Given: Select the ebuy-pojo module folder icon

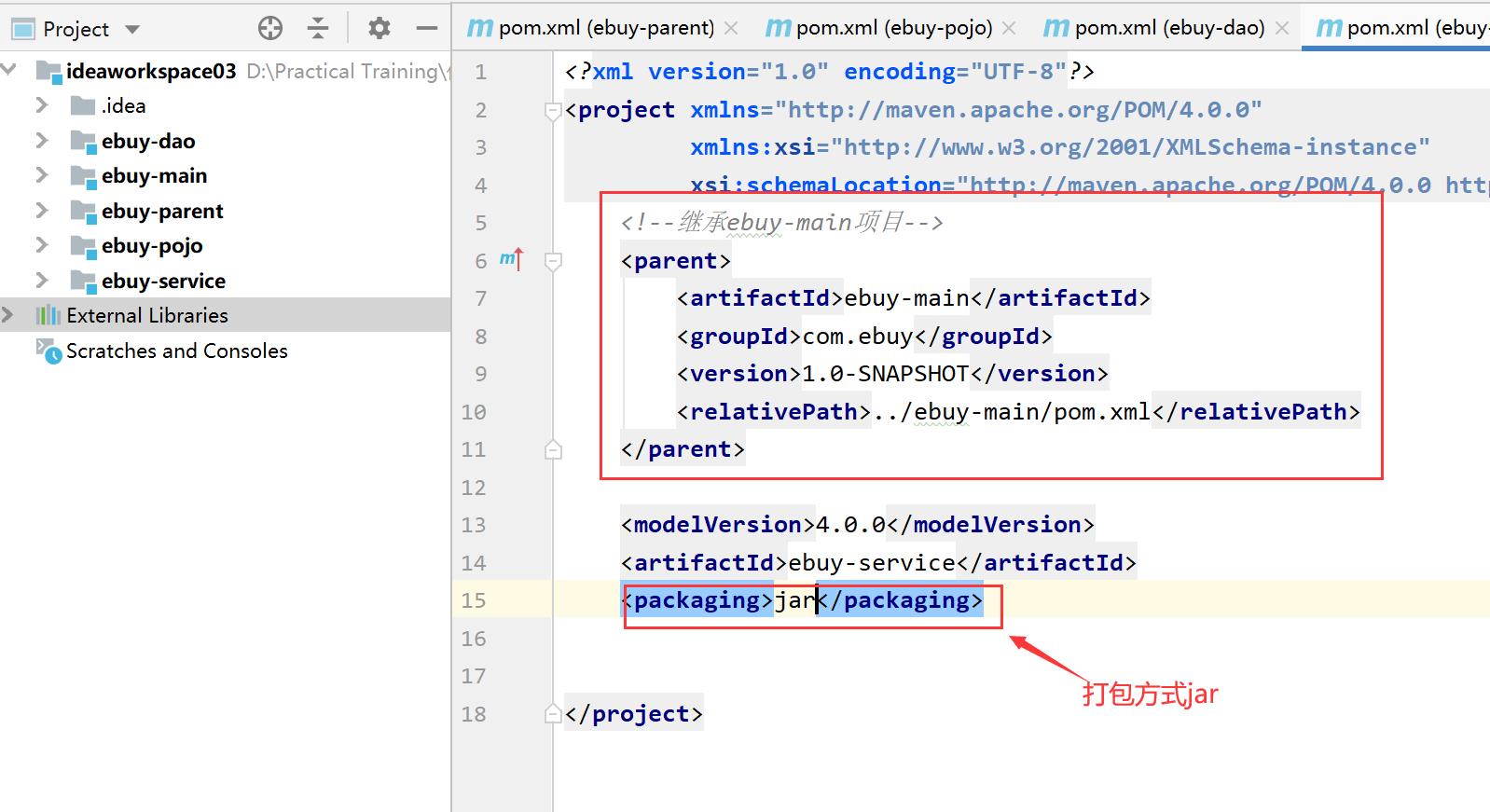Looking at the screenshot, I should point(84,246).
